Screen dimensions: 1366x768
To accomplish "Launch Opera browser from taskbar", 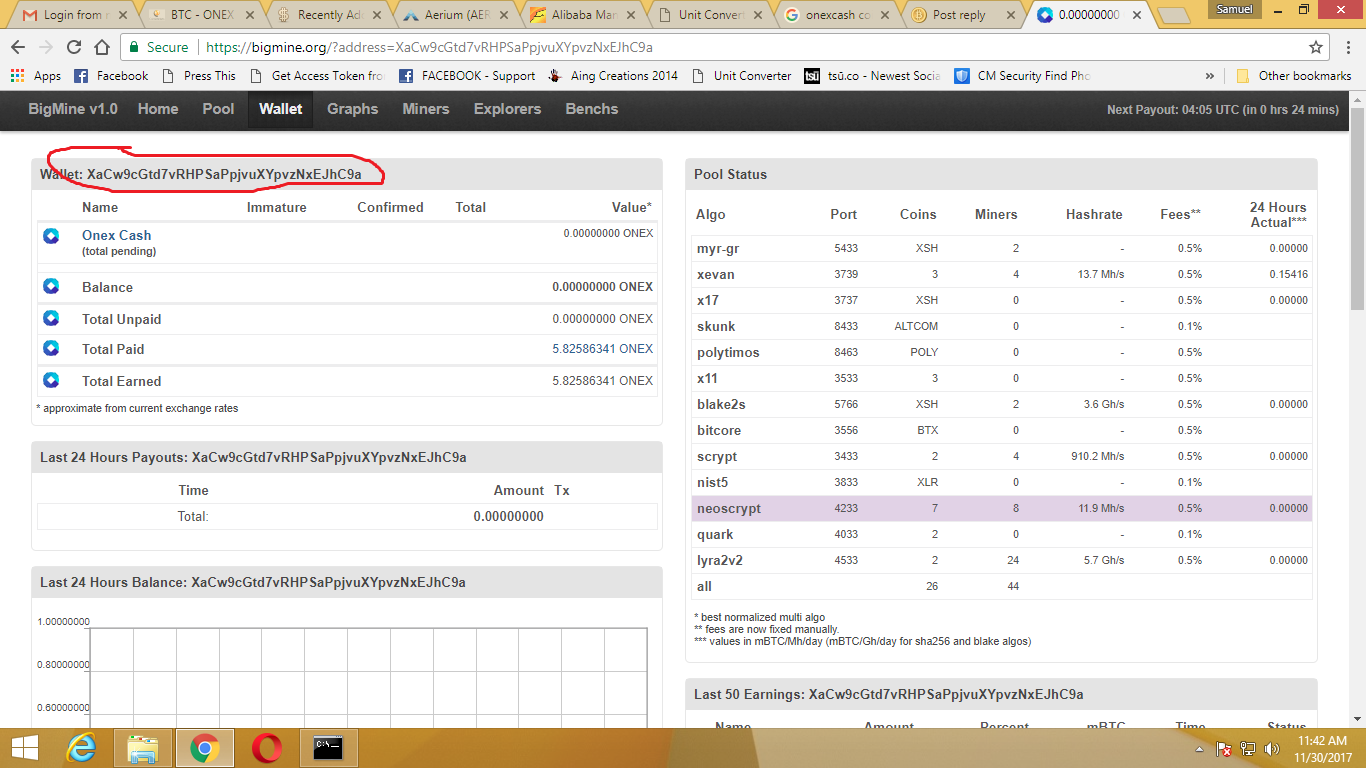I will tap(266, 748).
